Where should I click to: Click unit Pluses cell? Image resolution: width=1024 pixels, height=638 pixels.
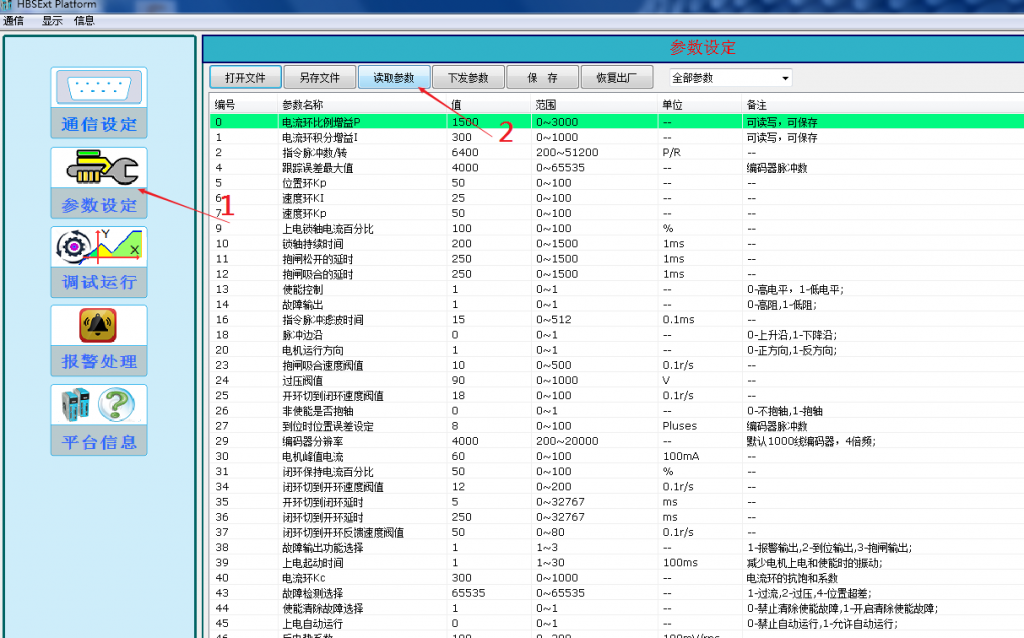(679, 426)
